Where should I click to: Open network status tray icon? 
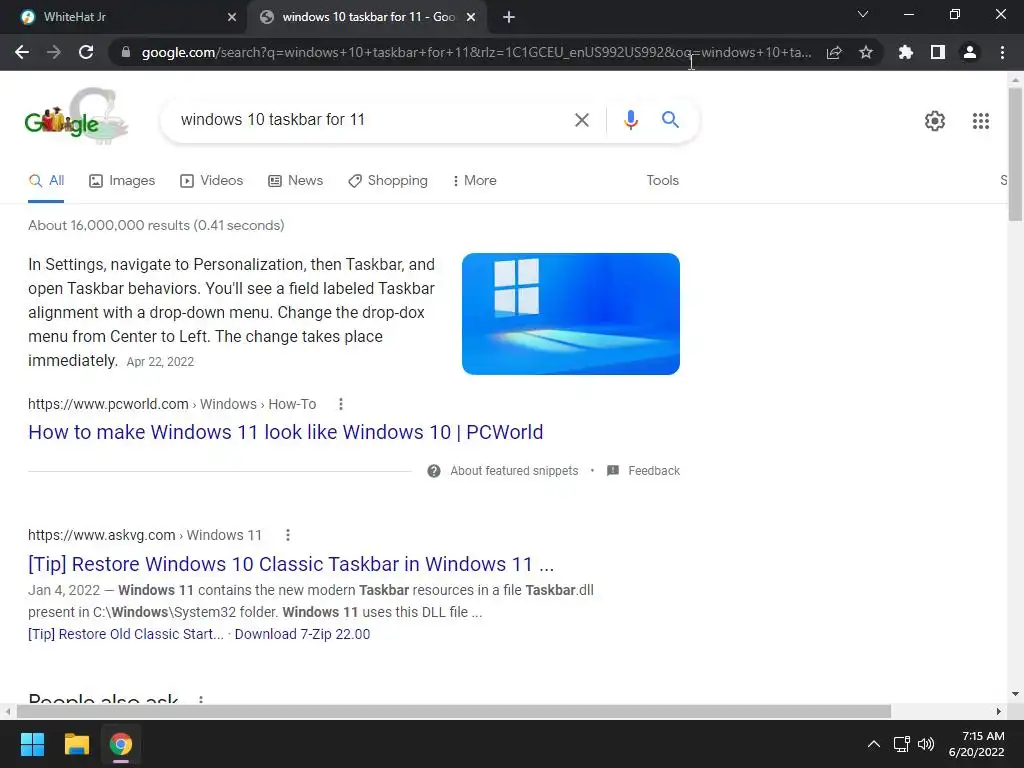pyautogui.click(x=902, y=744)
